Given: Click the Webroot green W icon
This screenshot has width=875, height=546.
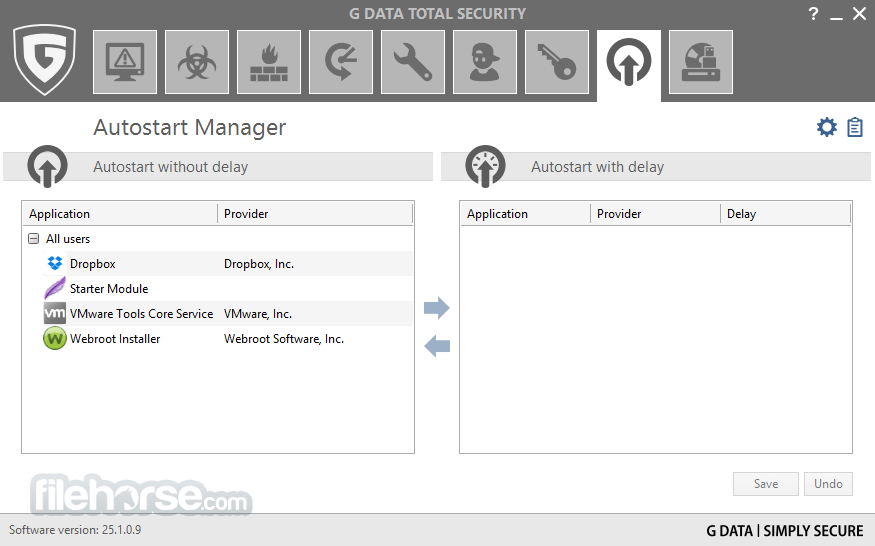Looking at the screenshot, I should point(55,338).
